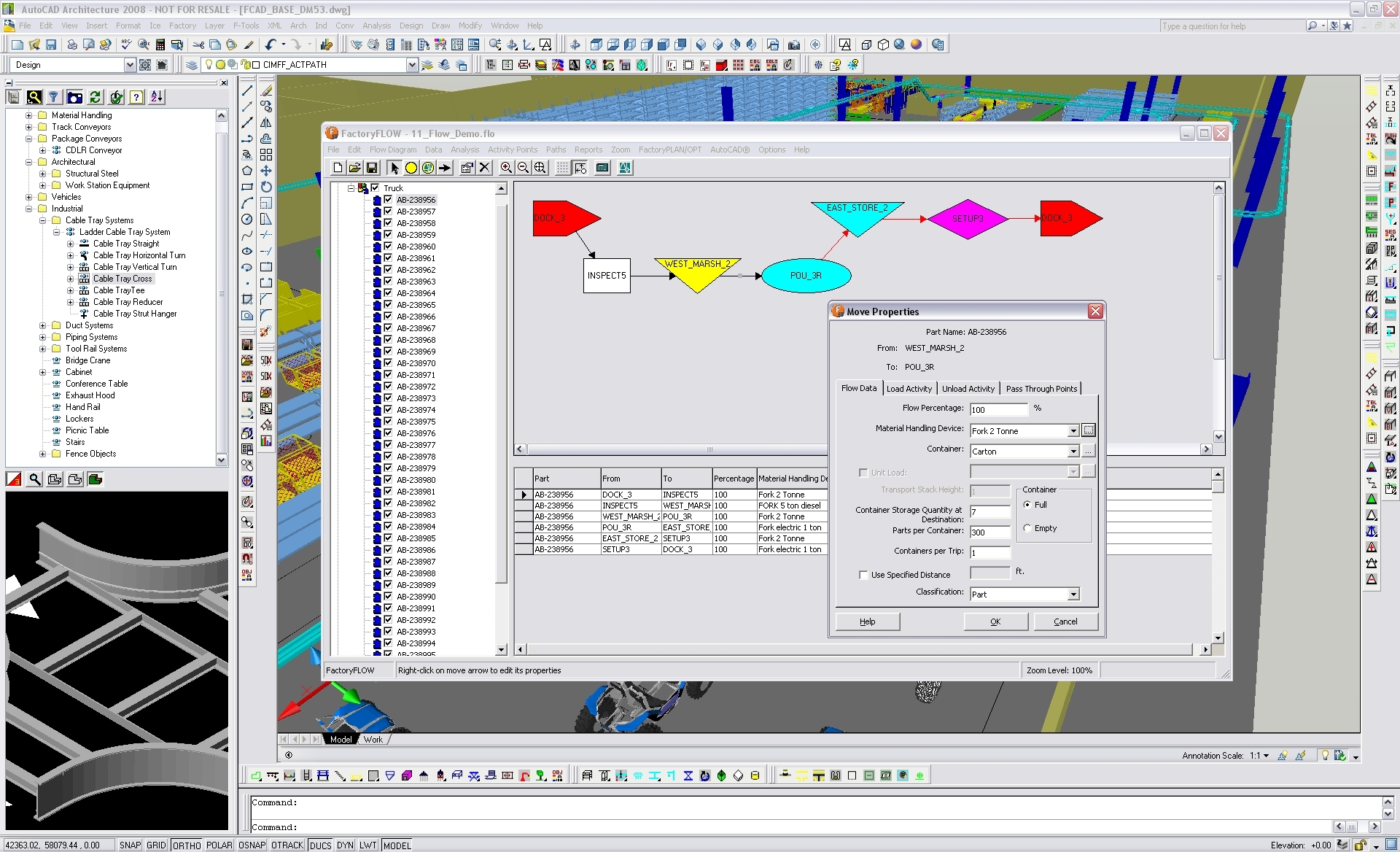This screenshot has width=1400, height=852.
Task: Uncheck the Truck group checkbox
Action: coord(375,187)
